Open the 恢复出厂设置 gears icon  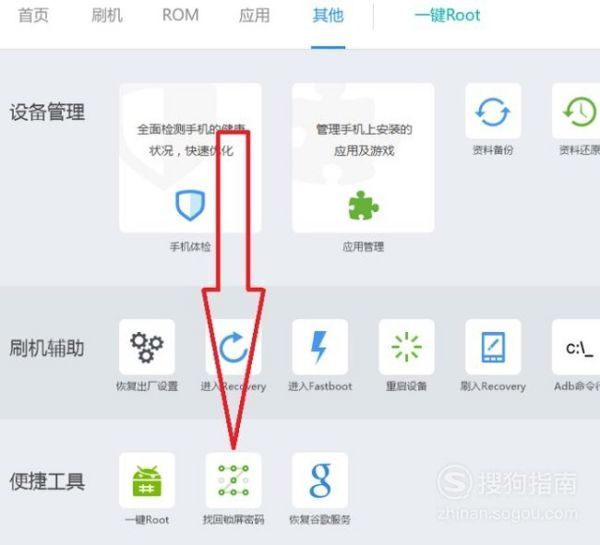[x=147, y=347]
